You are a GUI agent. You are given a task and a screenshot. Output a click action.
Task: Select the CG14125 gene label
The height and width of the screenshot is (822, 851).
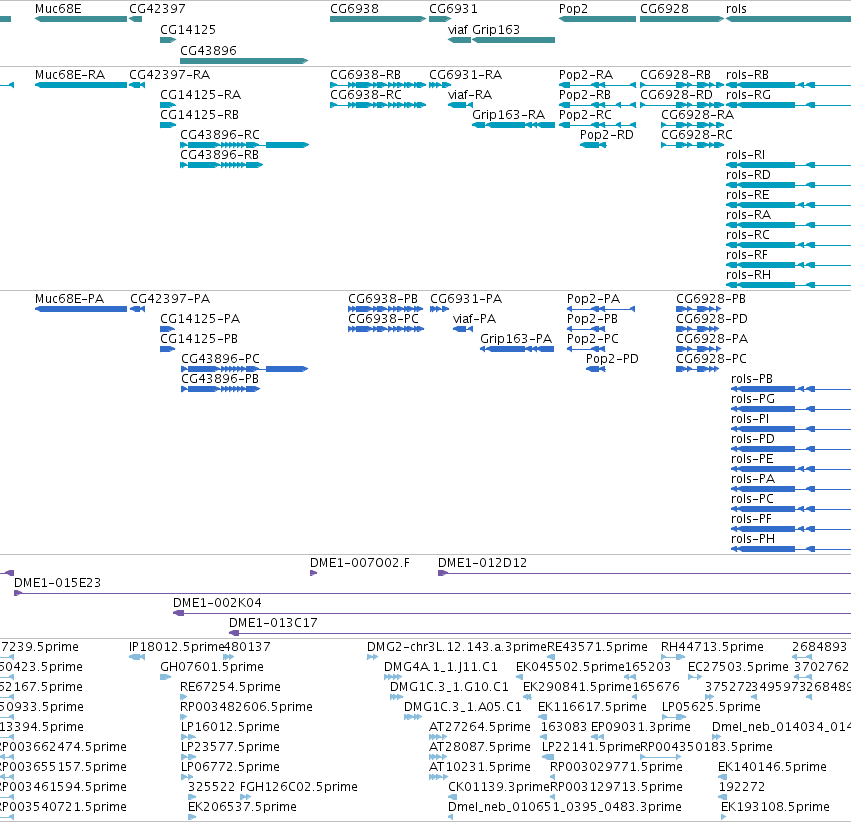point(188,29)
